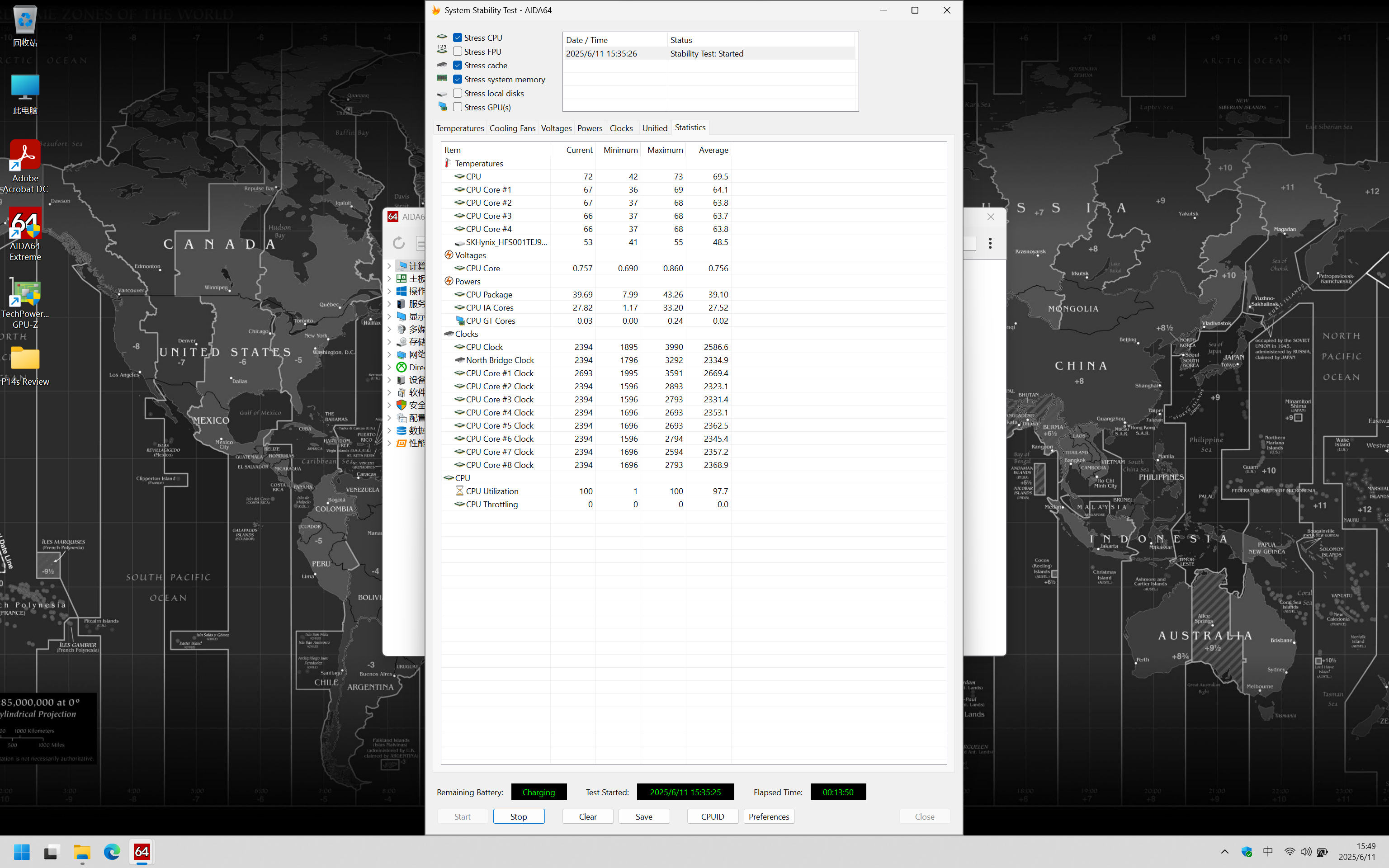The height and width of the screenshot is (868, 1389).
Task: Click the server tower icon in the AIDA64 tree
Action: coord(402,304)
